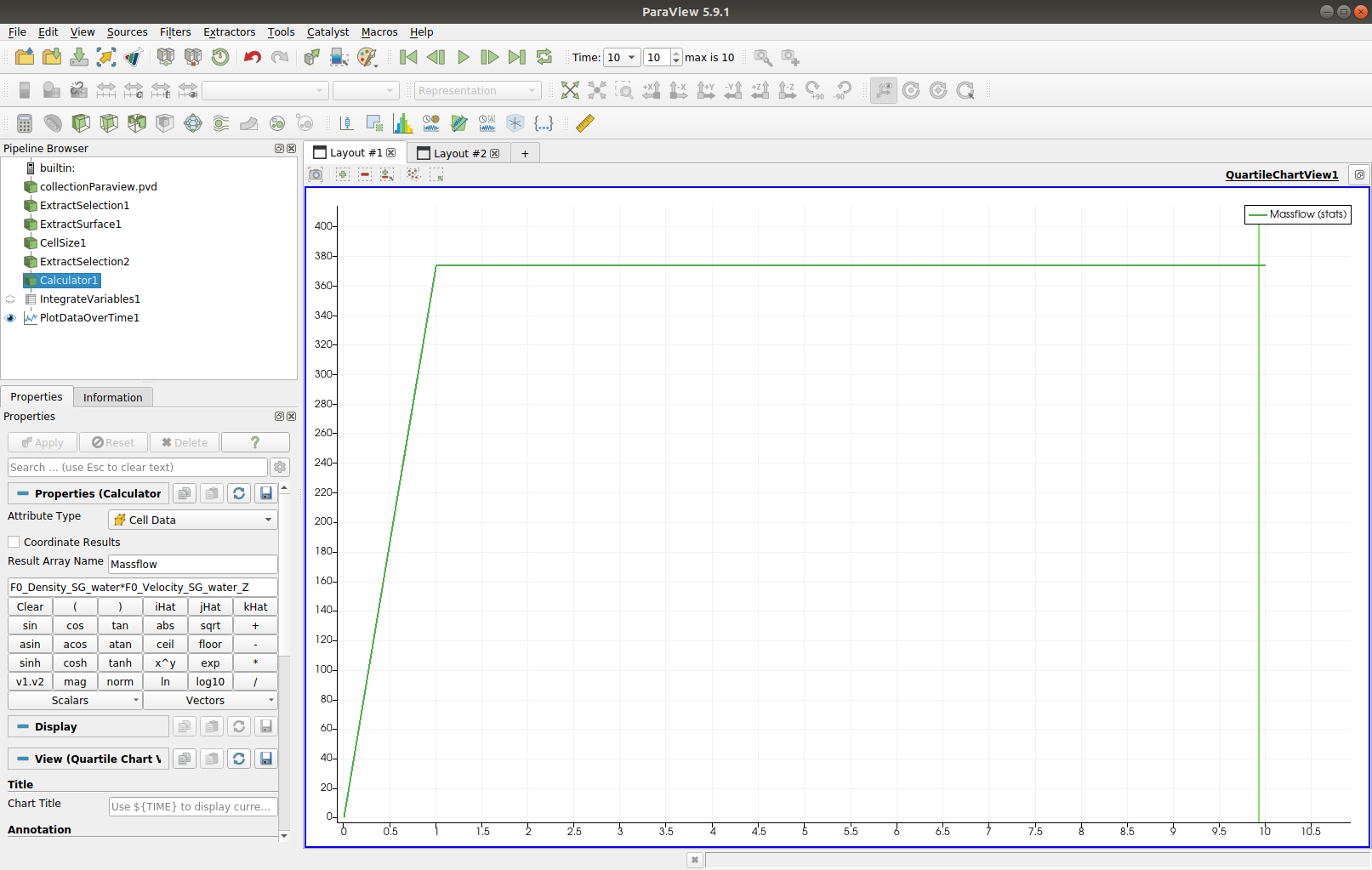Apply the Calculator filter icon

pyautogui.click(x=25, y=123)
